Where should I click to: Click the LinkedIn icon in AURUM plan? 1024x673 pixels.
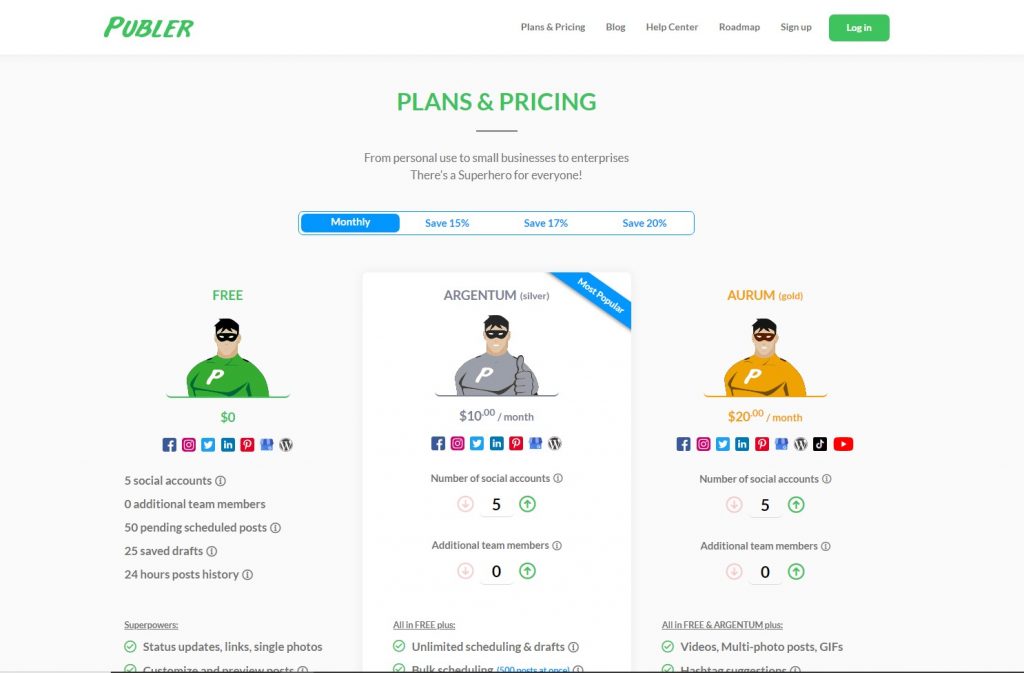[742, 444]
